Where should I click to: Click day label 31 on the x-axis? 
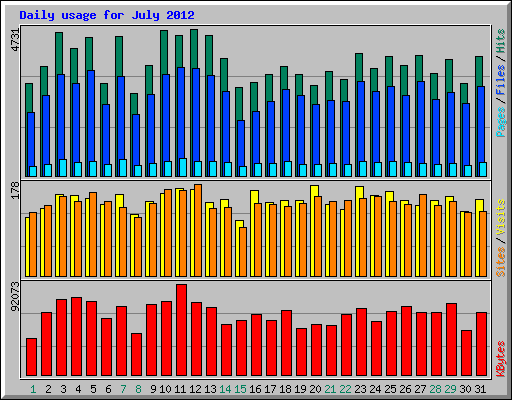pyautogui.click(x=480, y=389)
